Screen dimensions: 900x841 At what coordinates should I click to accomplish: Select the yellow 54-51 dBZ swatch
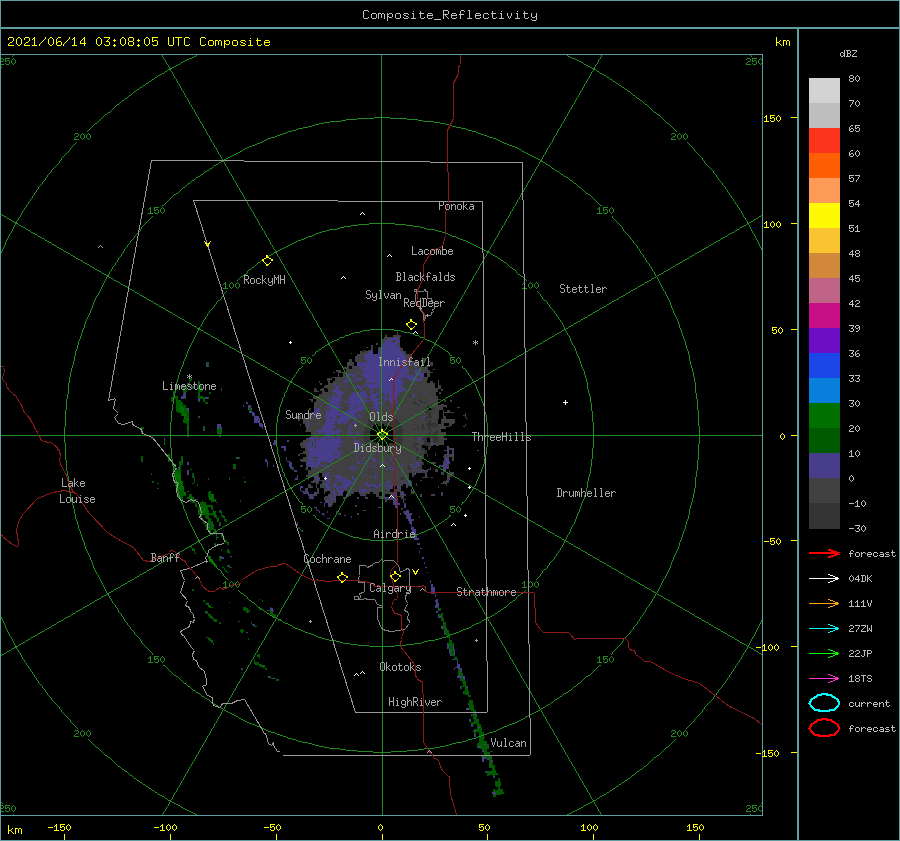point(824,216)
